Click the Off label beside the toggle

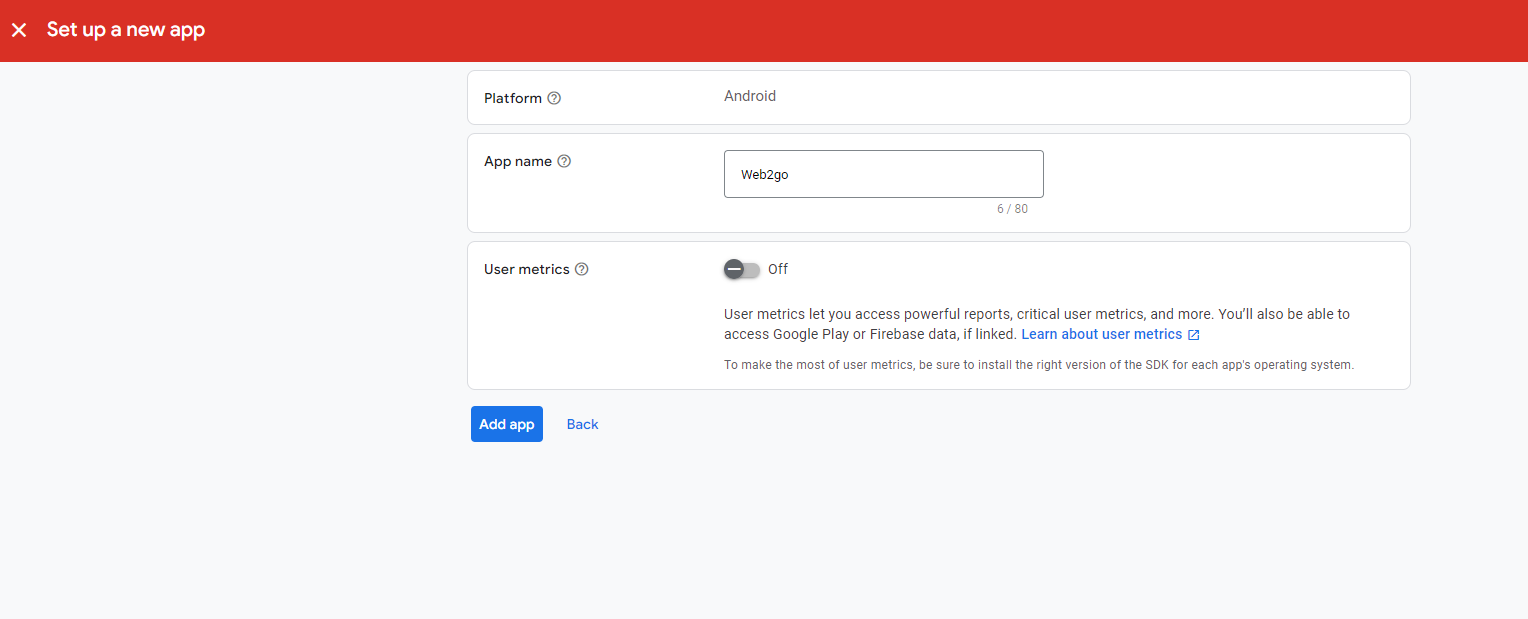[x=778, y=269]
